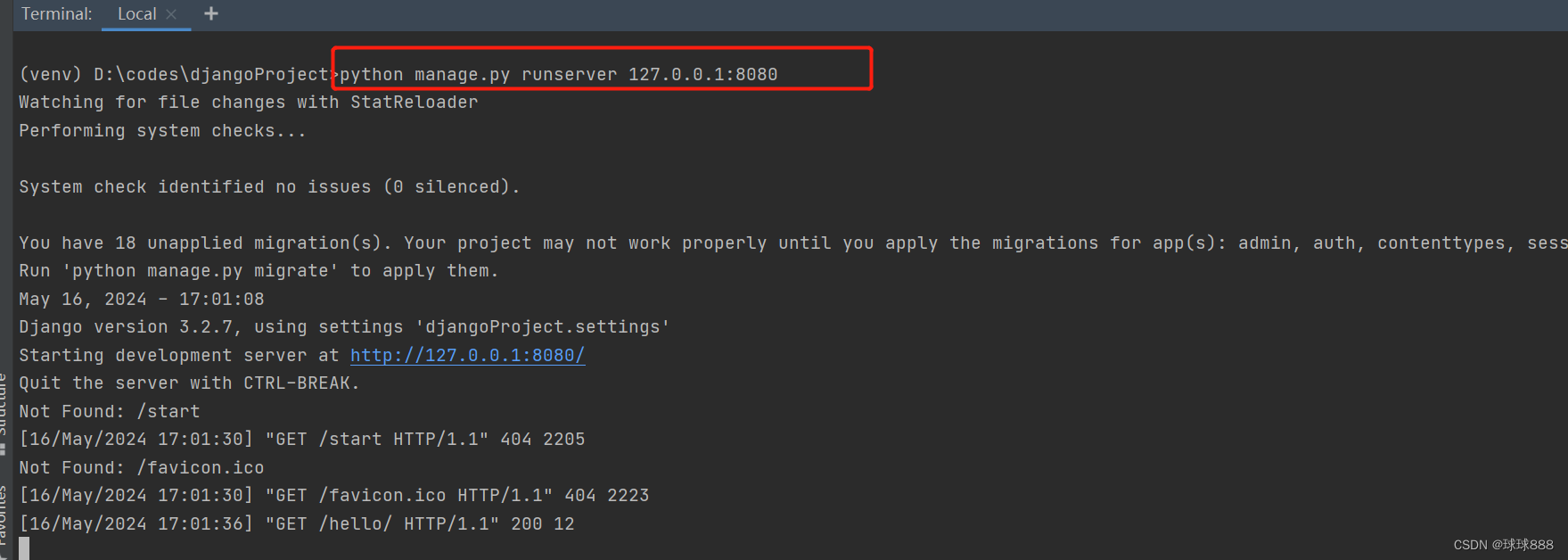Close the Local terminal session tab
The width and height of the screenshot is (1568, 560).
click(x=171, y=13)
